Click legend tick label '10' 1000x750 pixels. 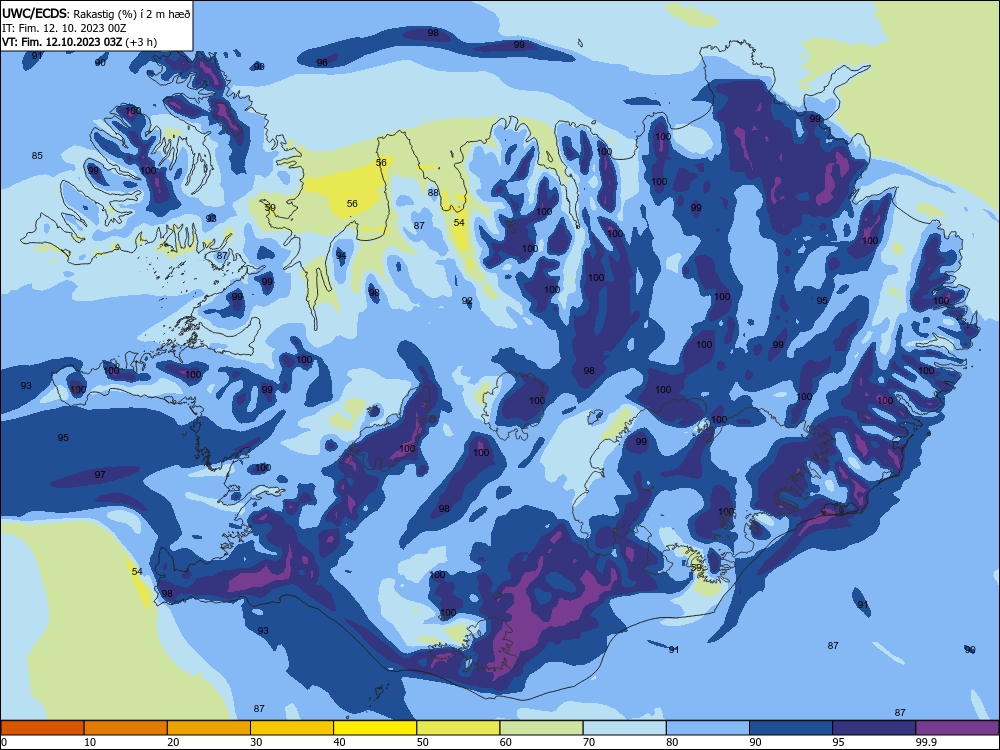pyautogui.click(x=90, y=742)
